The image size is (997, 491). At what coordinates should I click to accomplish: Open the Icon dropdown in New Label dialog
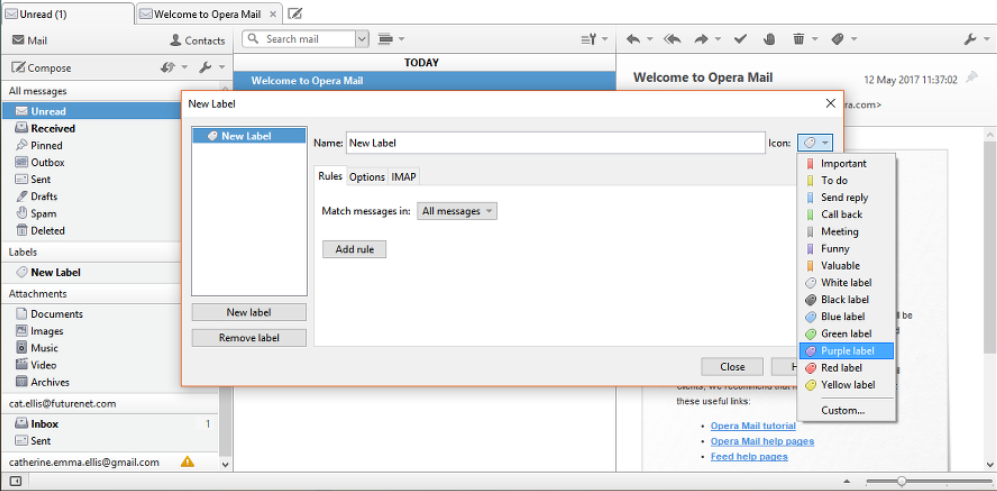[x=815, y=143]
